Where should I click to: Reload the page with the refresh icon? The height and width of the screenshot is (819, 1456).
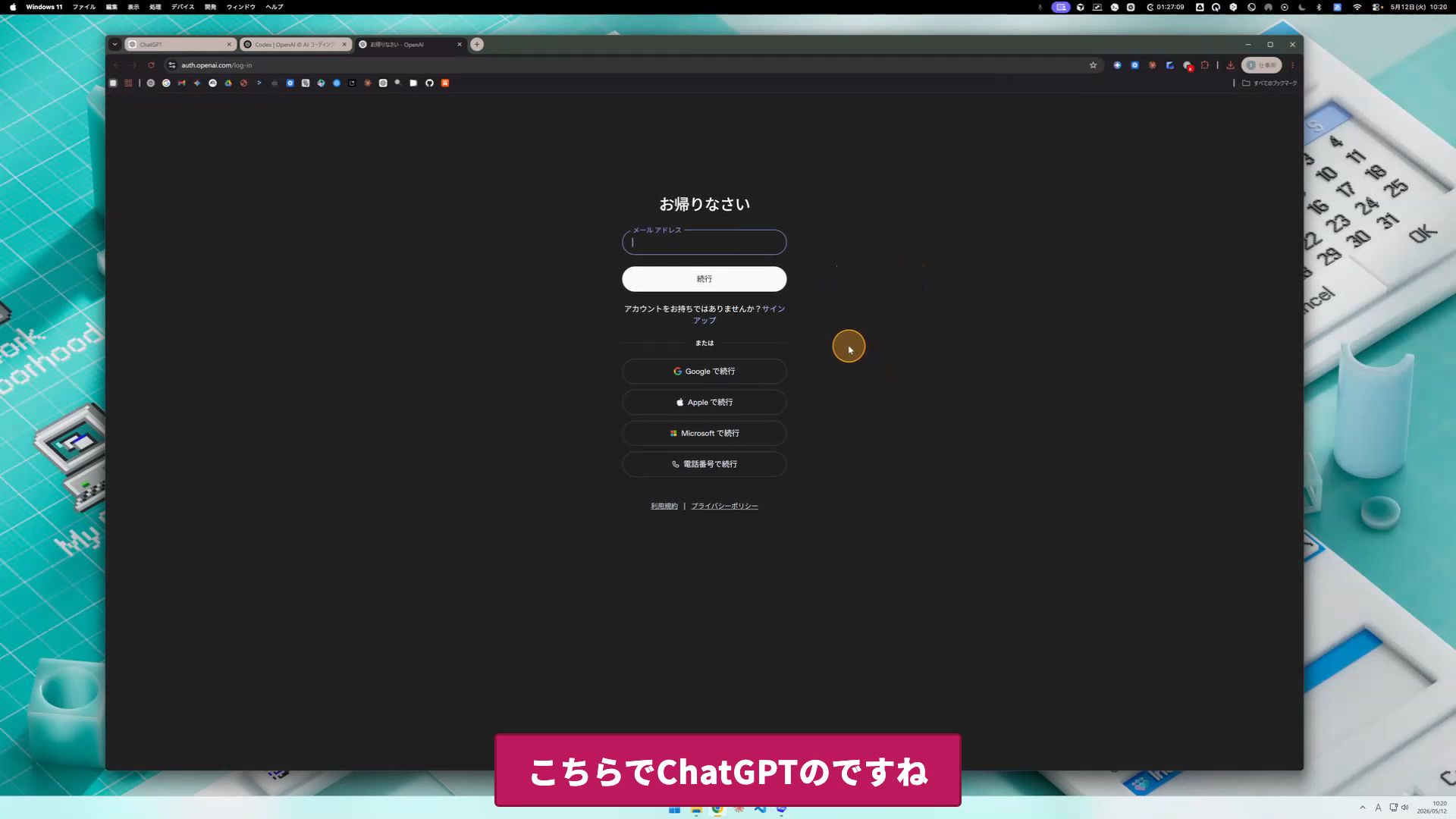click(151, 65)
